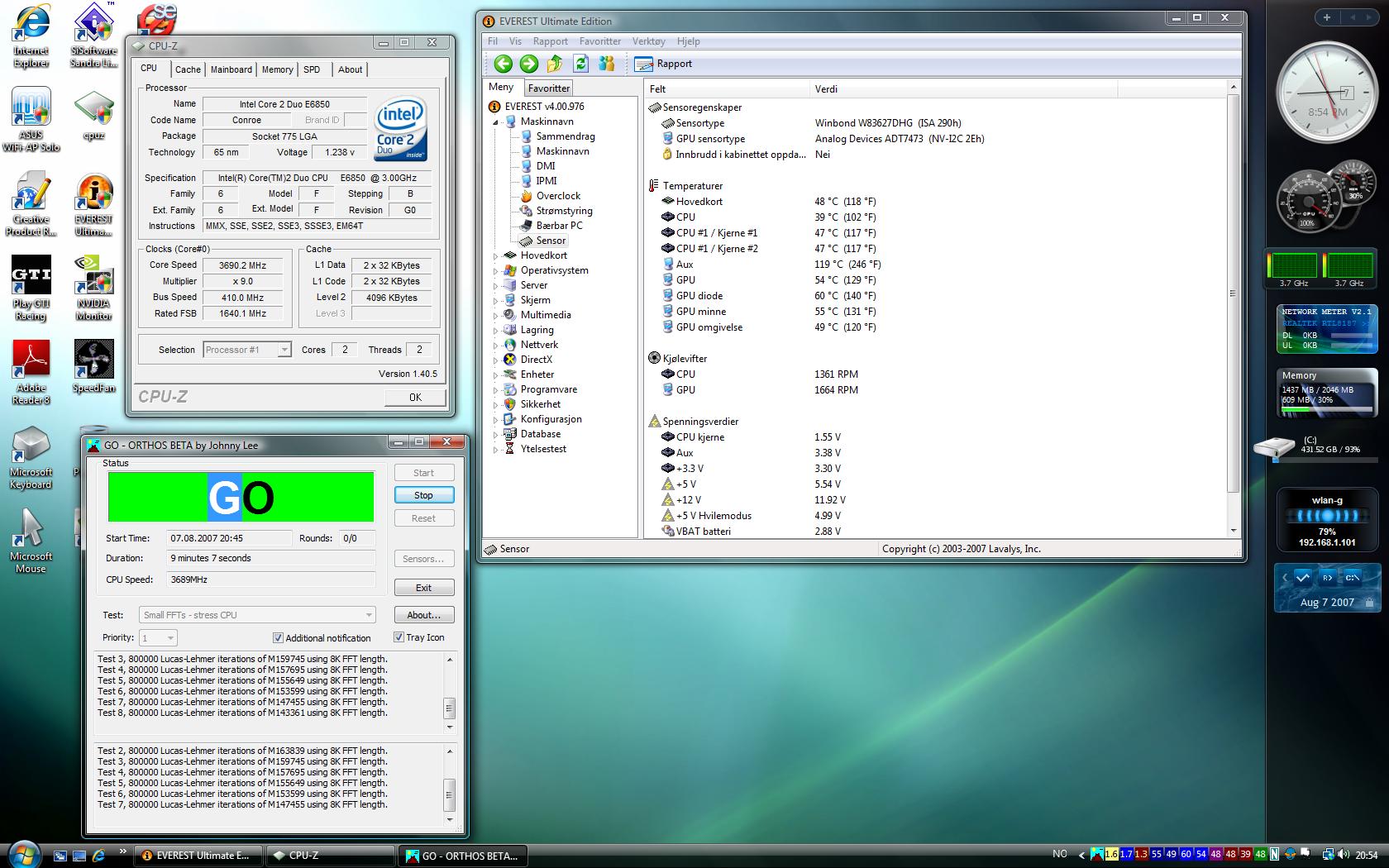Select the NVIDIA Monitor desktop icon

93,288
